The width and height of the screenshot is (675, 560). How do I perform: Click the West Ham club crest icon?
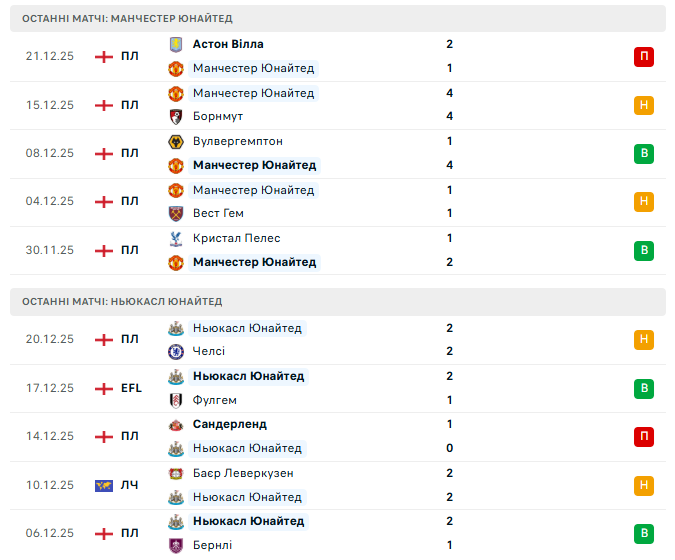pos(176,214)
